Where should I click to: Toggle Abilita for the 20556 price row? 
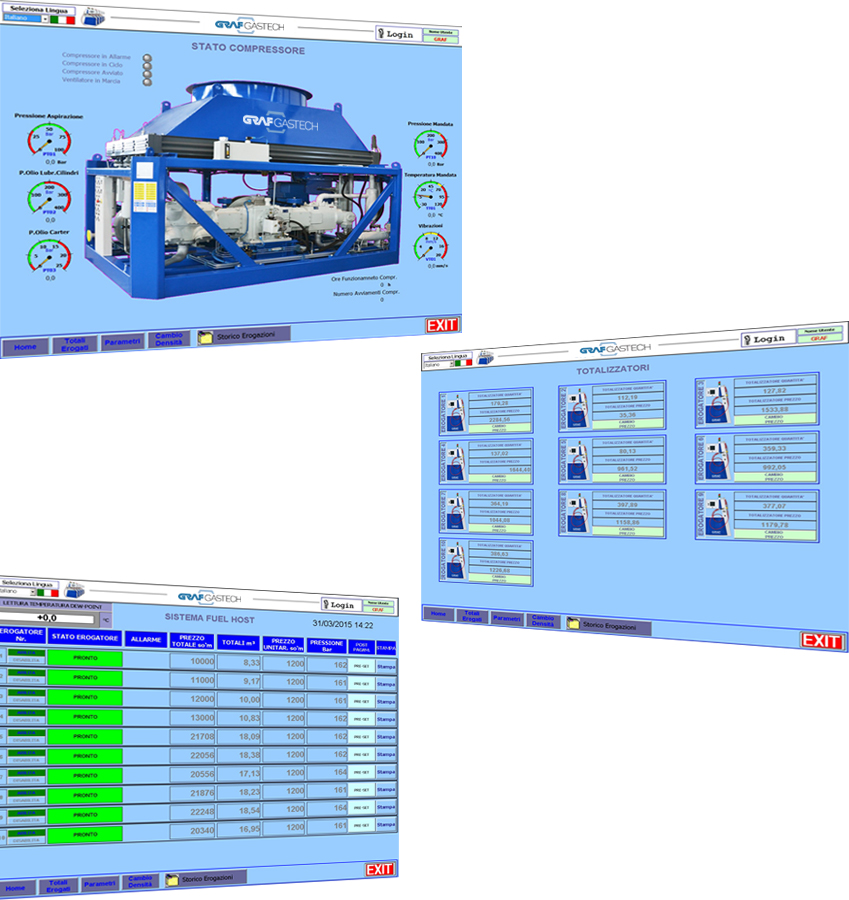pyautogui.click(x=26, y=773)
